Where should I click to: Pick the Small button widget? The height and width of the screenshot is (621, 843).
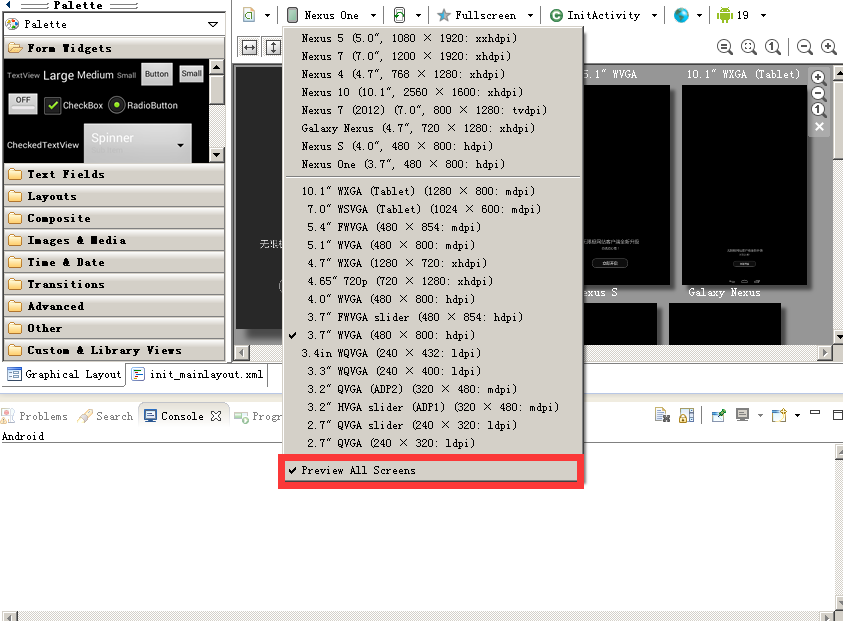coord(191,73)
